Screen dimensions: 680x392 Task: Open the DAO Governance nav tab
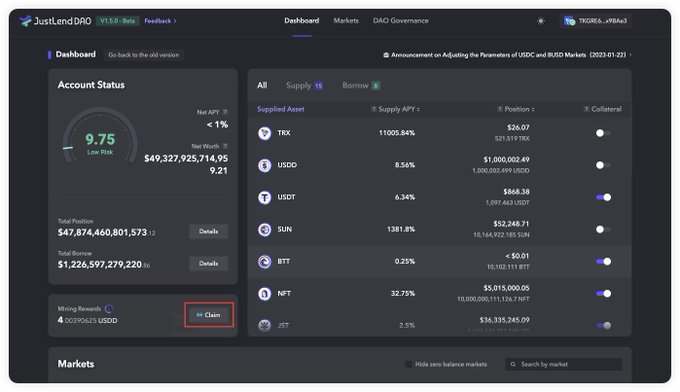(401, 21)
